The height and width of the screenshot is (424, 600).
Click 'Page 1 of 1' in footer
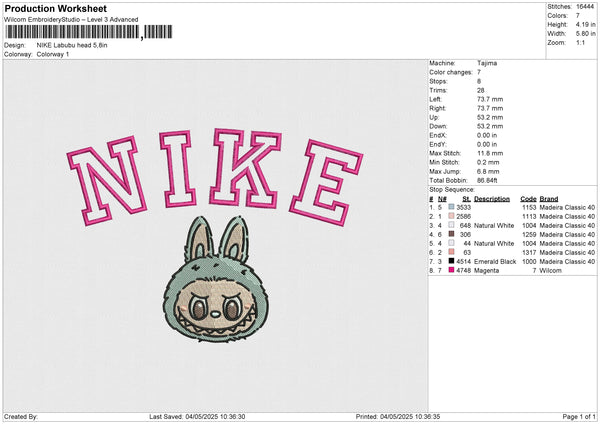pyautogui.click(x=579, y=416)
